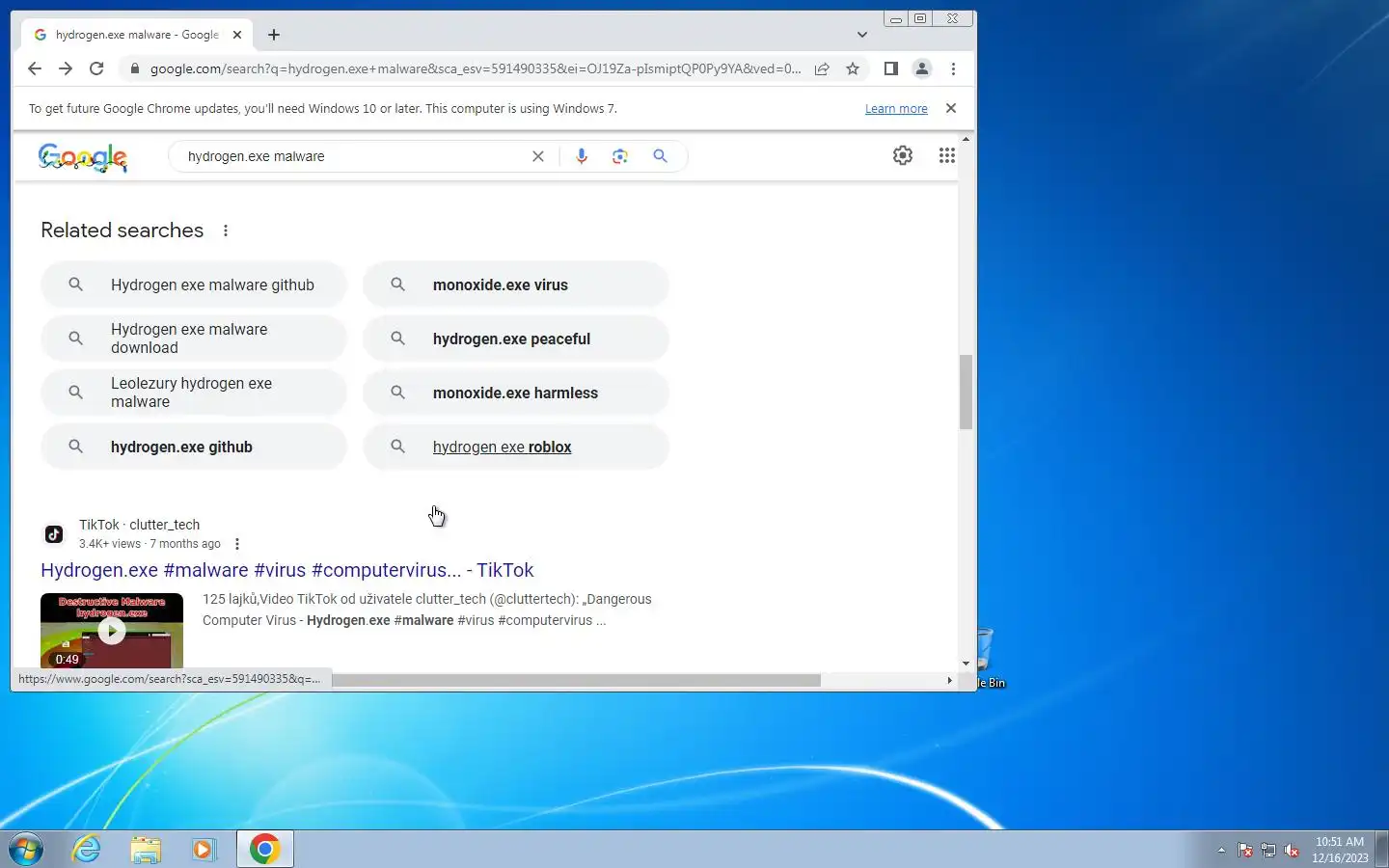
Task: Open Chrome profile avatar
Action: click(922, 68)
